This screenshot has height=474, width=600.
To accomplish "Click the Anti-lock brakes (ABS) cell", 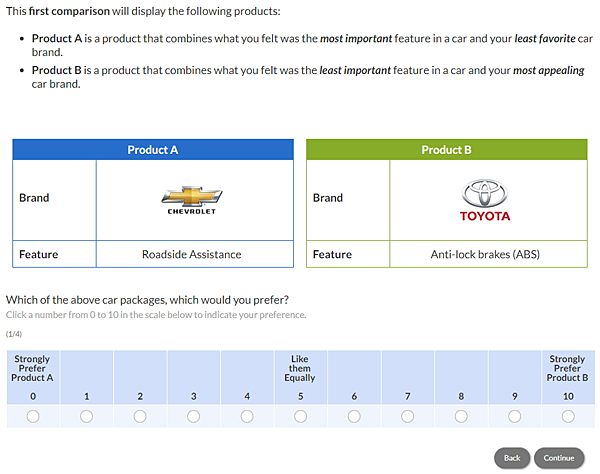I will [485, 254].
